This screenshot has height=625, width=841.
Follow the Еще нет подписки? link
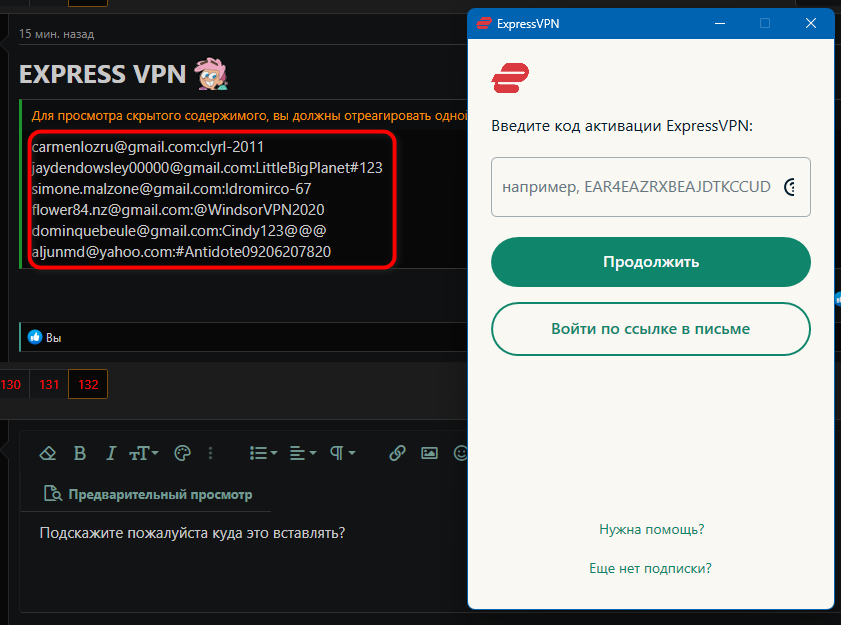[x=651, y=568]
